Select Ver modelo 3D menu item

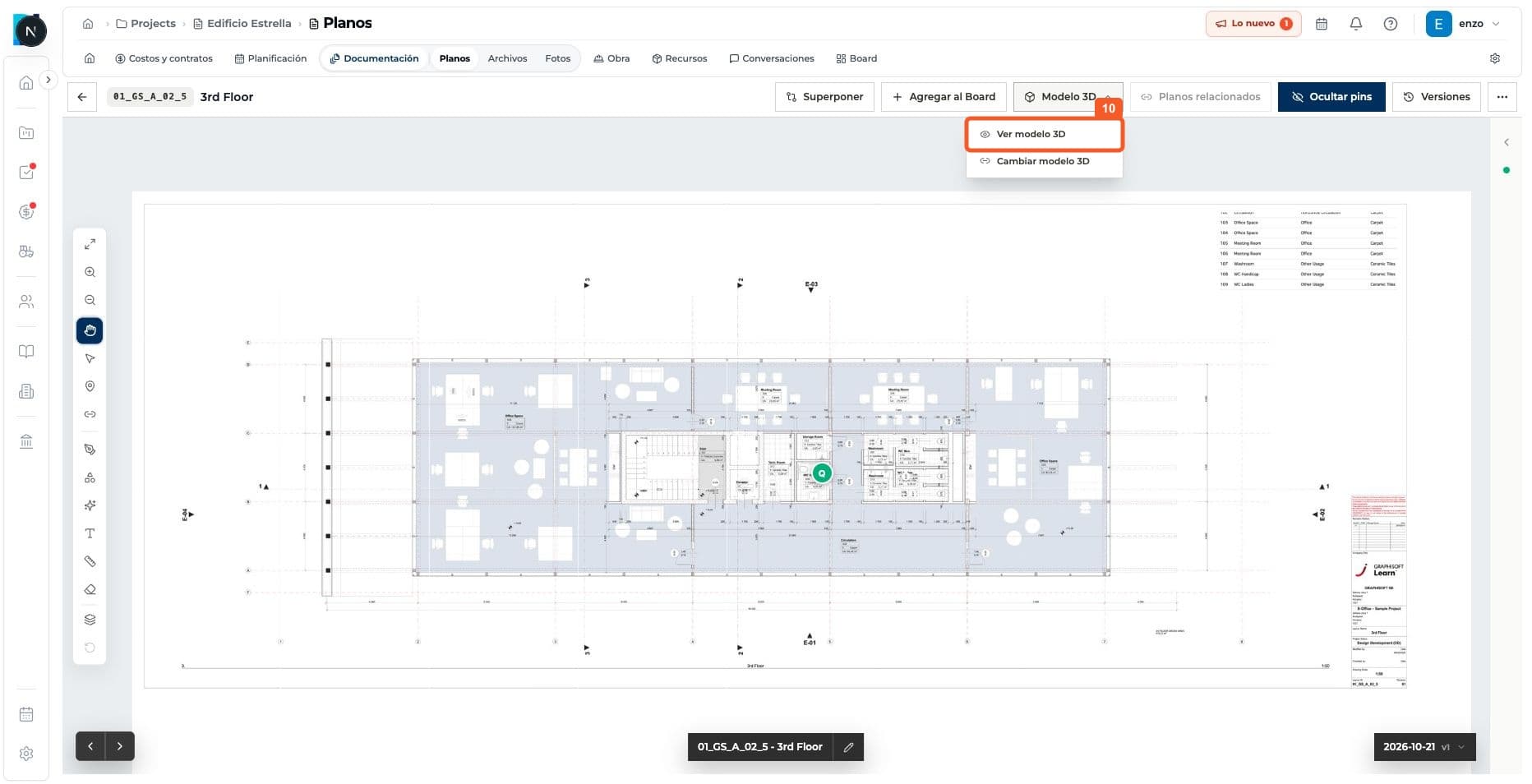(1045, 134)
